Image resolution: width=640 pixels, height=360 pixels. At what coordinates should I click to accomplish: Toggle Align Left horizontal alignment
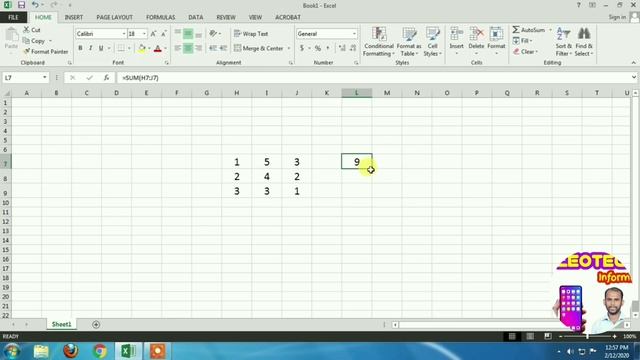(178, 48)
